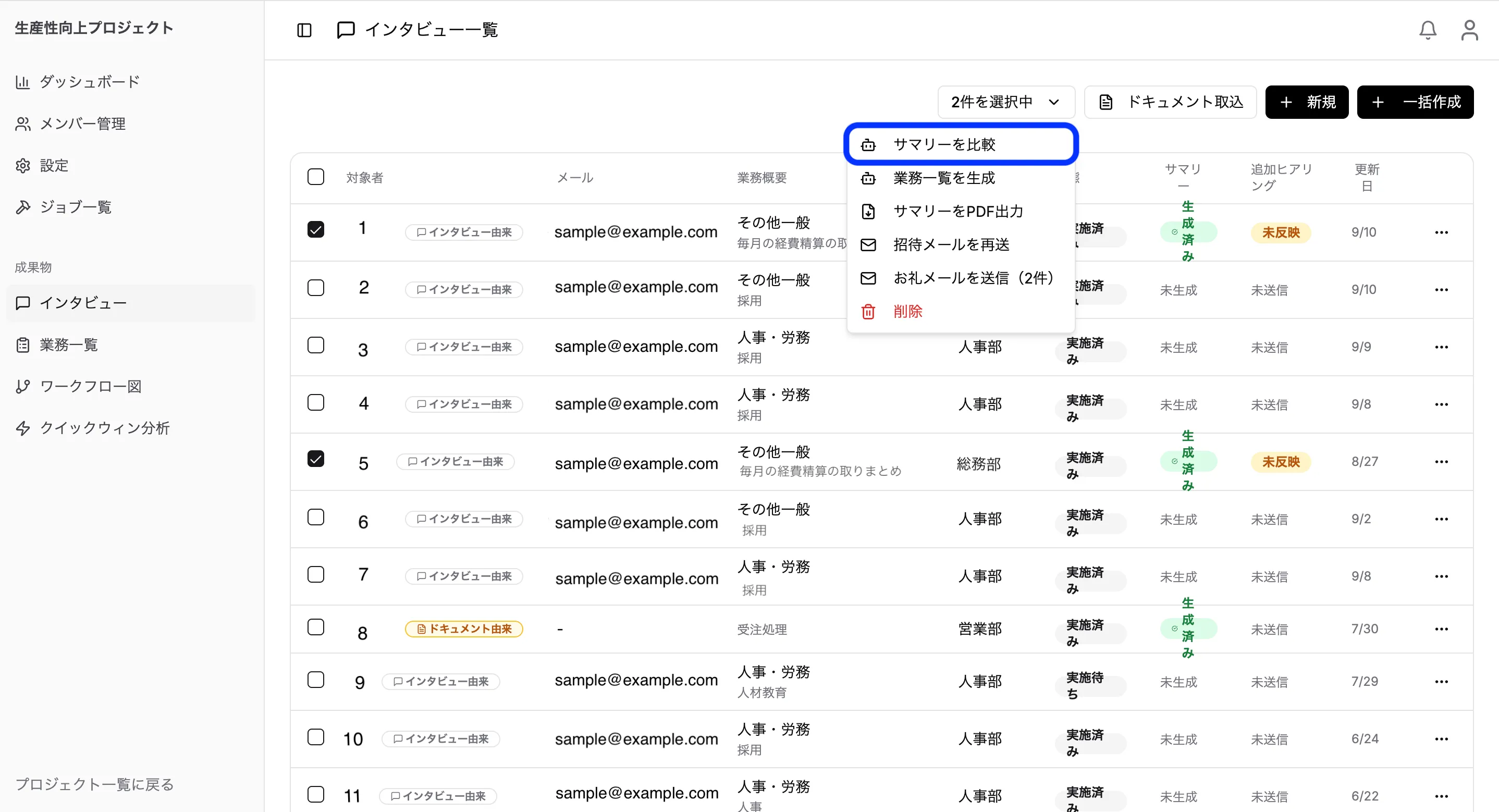The height and width of the screenshot is (812, 1499).
Task: Collapse the 2件を選択中 dropdown
Action: pos(1006,103)
